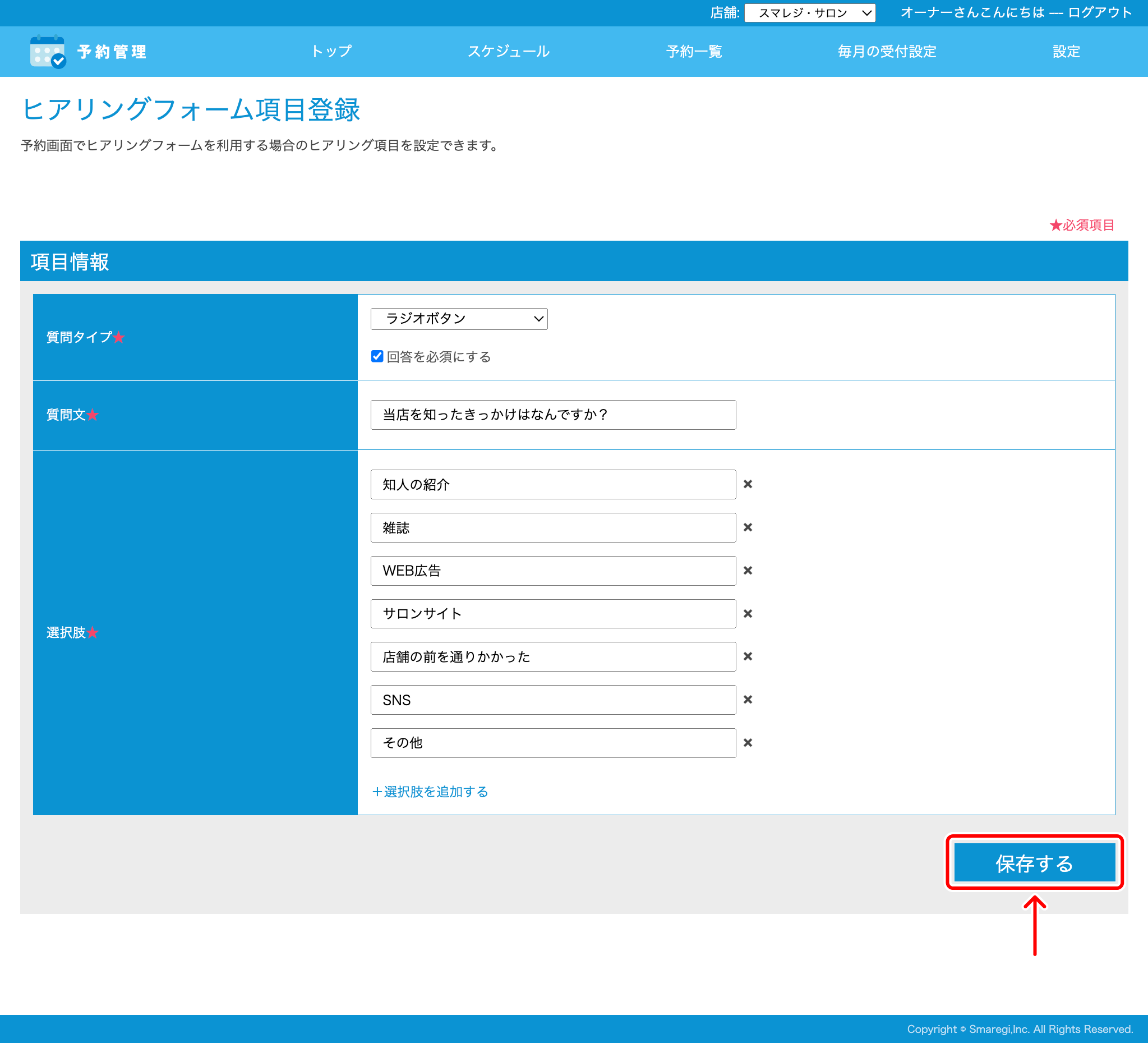The image size is (1148, 1043).
Task: Delete the SNS choice with X icon
Action: tap(748, 700)
